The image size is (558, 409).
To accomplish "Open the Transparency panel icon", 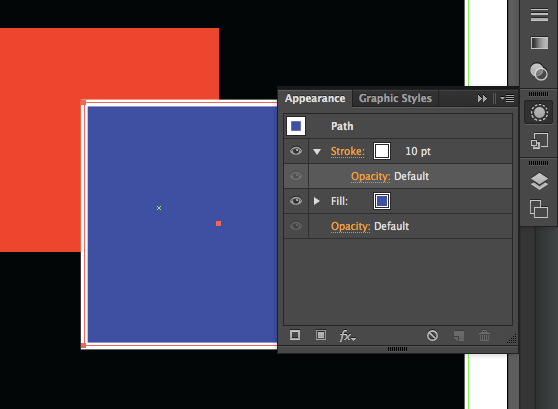I will click(539, 72).
